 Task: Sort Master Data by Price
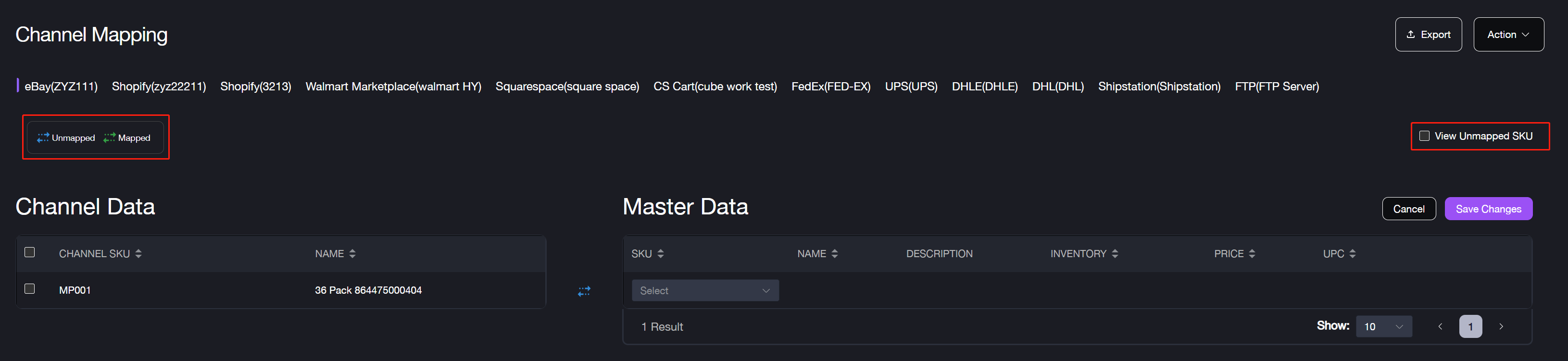[x=1252, y=254]
